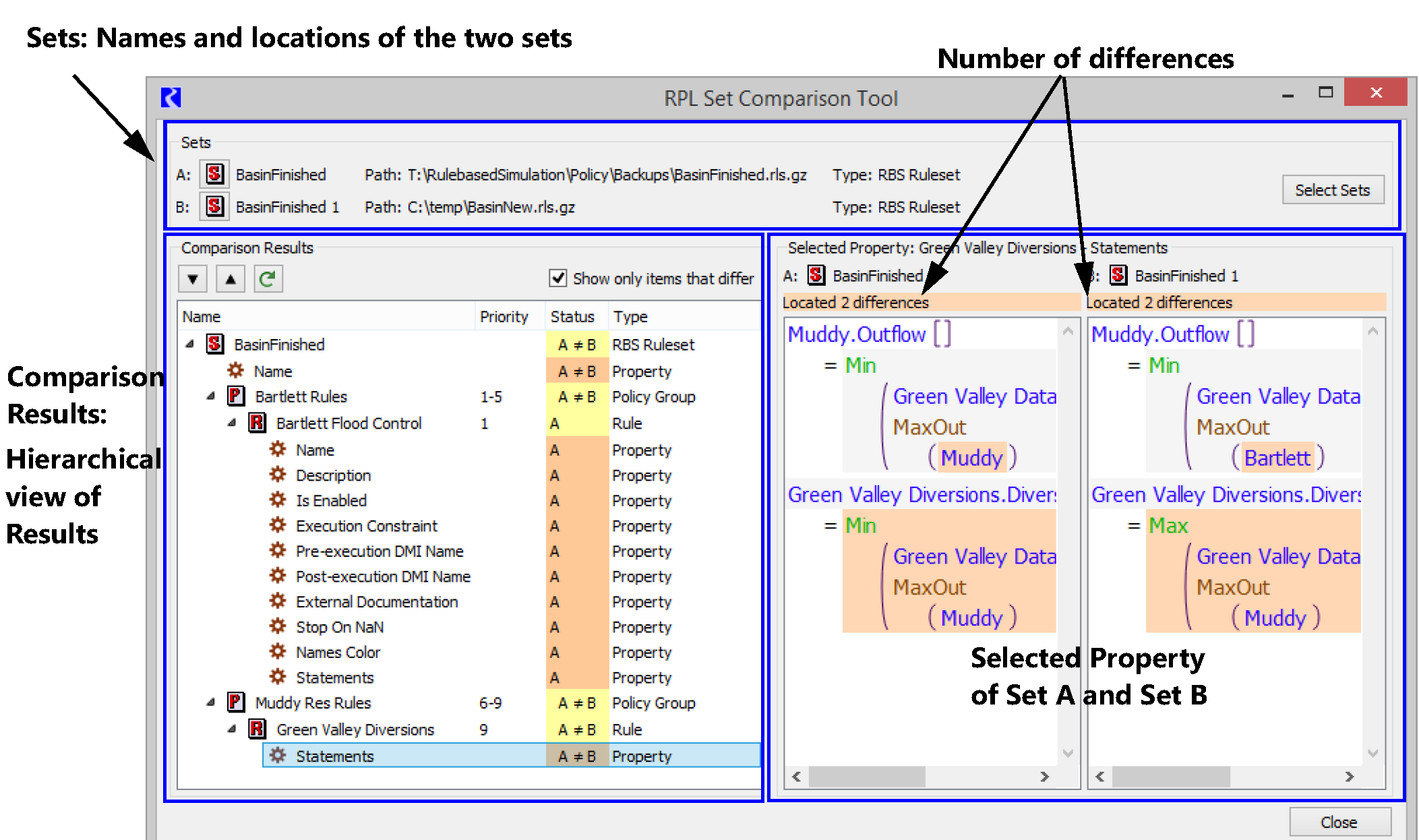Click the green refresh comparison button
Image resolution: width=1419 pixels, height=840 pixels.
(268, 278)
